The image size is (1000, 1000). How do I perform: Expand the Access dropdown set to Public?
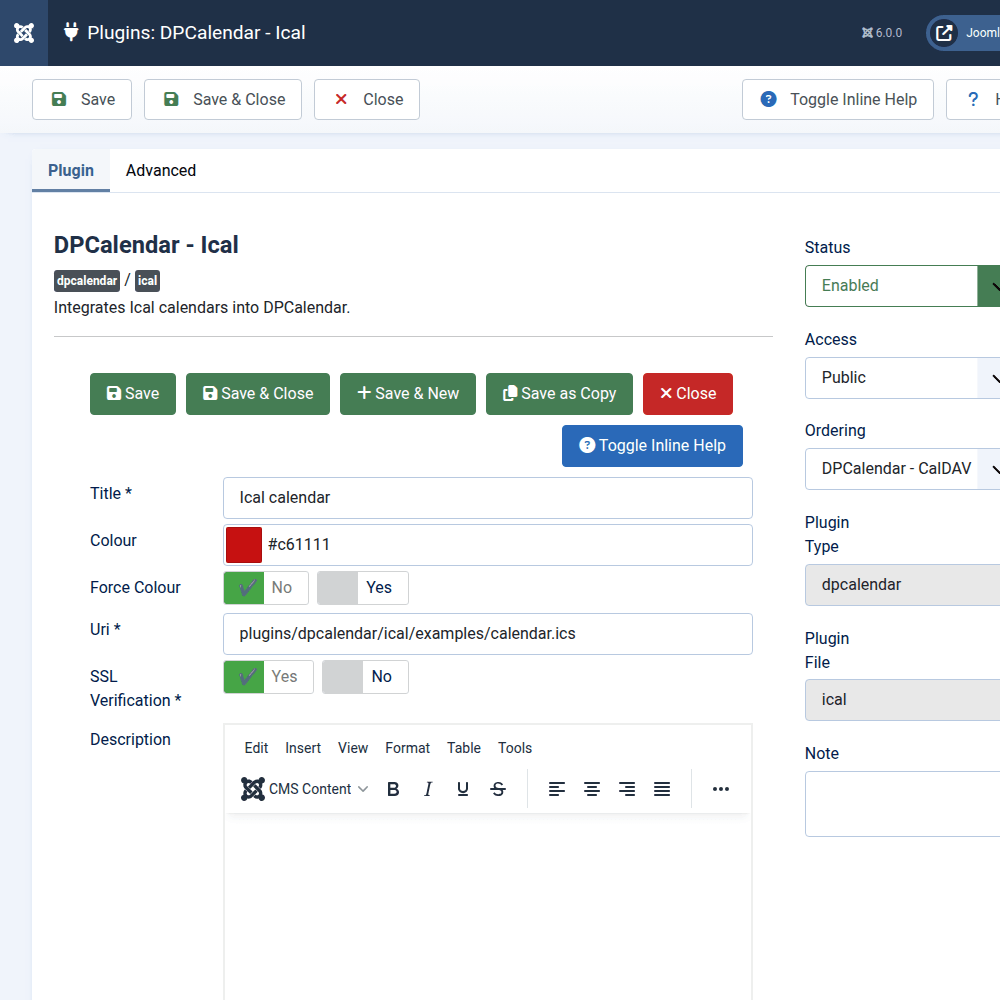point(900,378)
